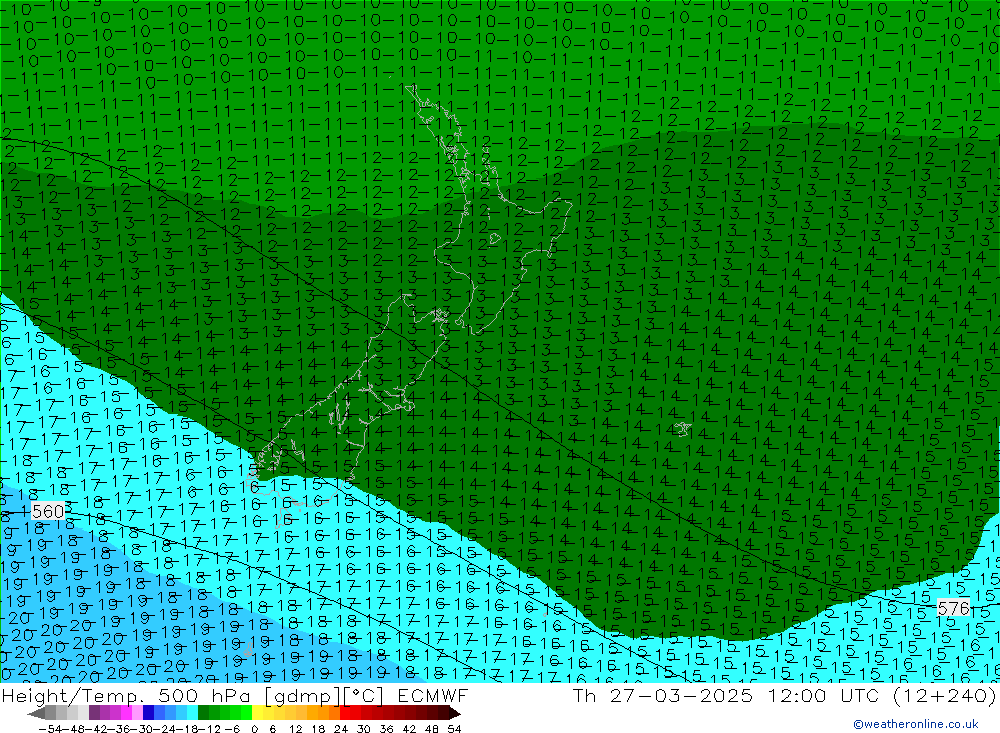Click the 576 contour label
Screen dimensions: 1000x733
(x=953, y=608)
